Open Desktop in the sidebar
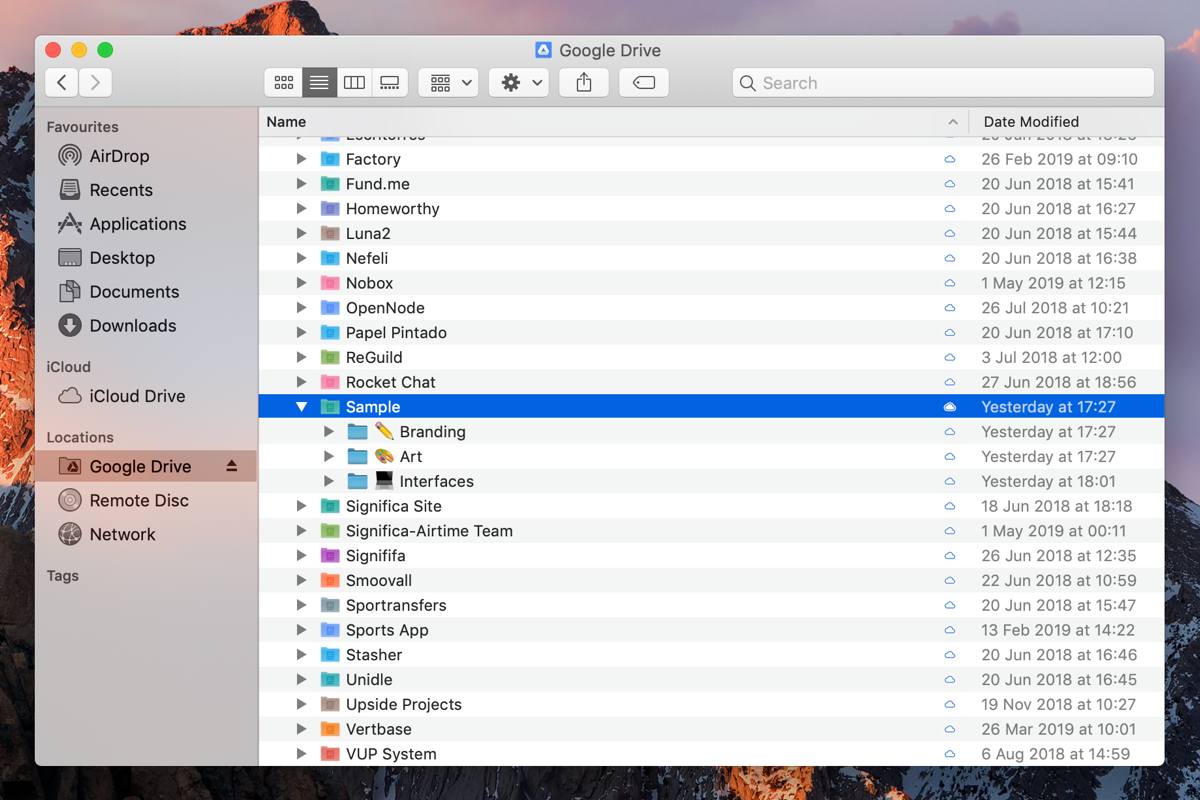 145,258
